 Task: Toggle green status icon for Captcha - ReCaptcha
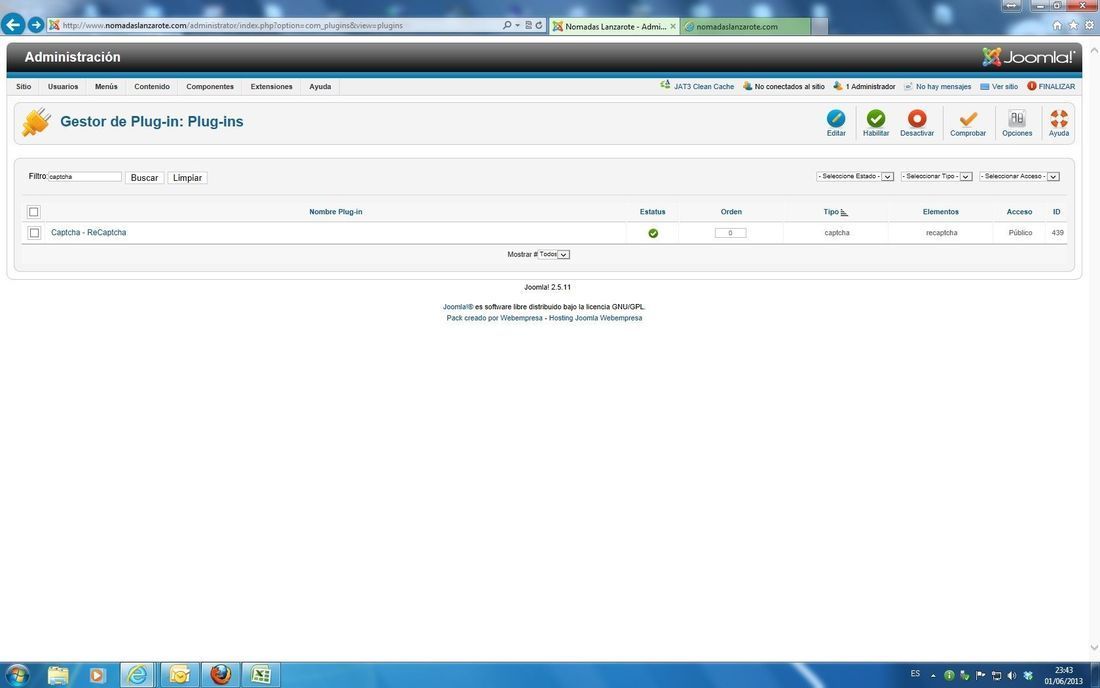[653, 233]
